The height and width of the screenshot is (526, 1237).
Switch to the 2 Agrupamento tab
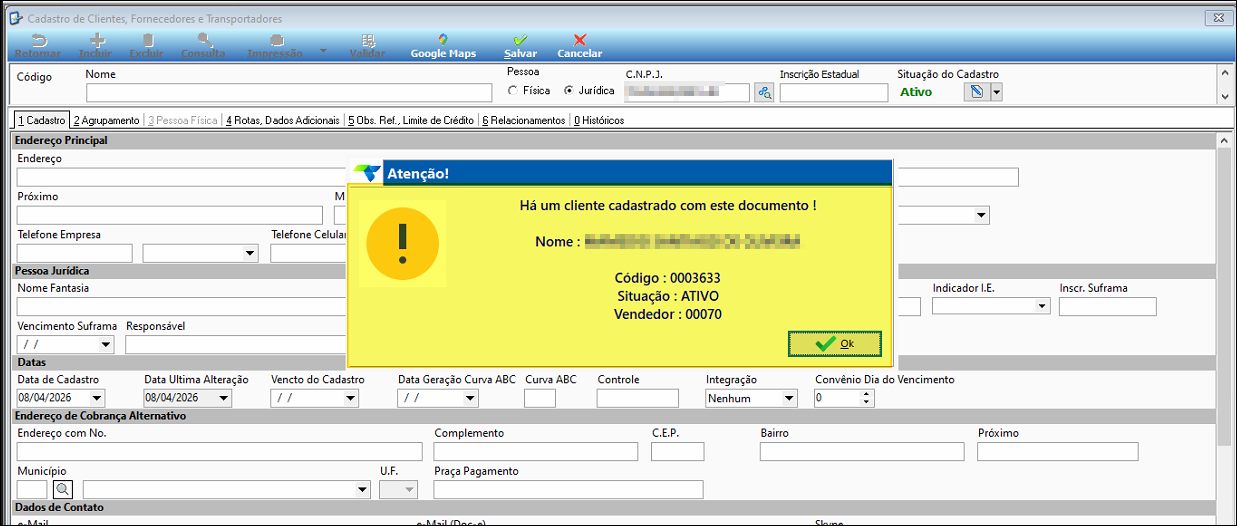pyautogui.click(x=106, y=120)
